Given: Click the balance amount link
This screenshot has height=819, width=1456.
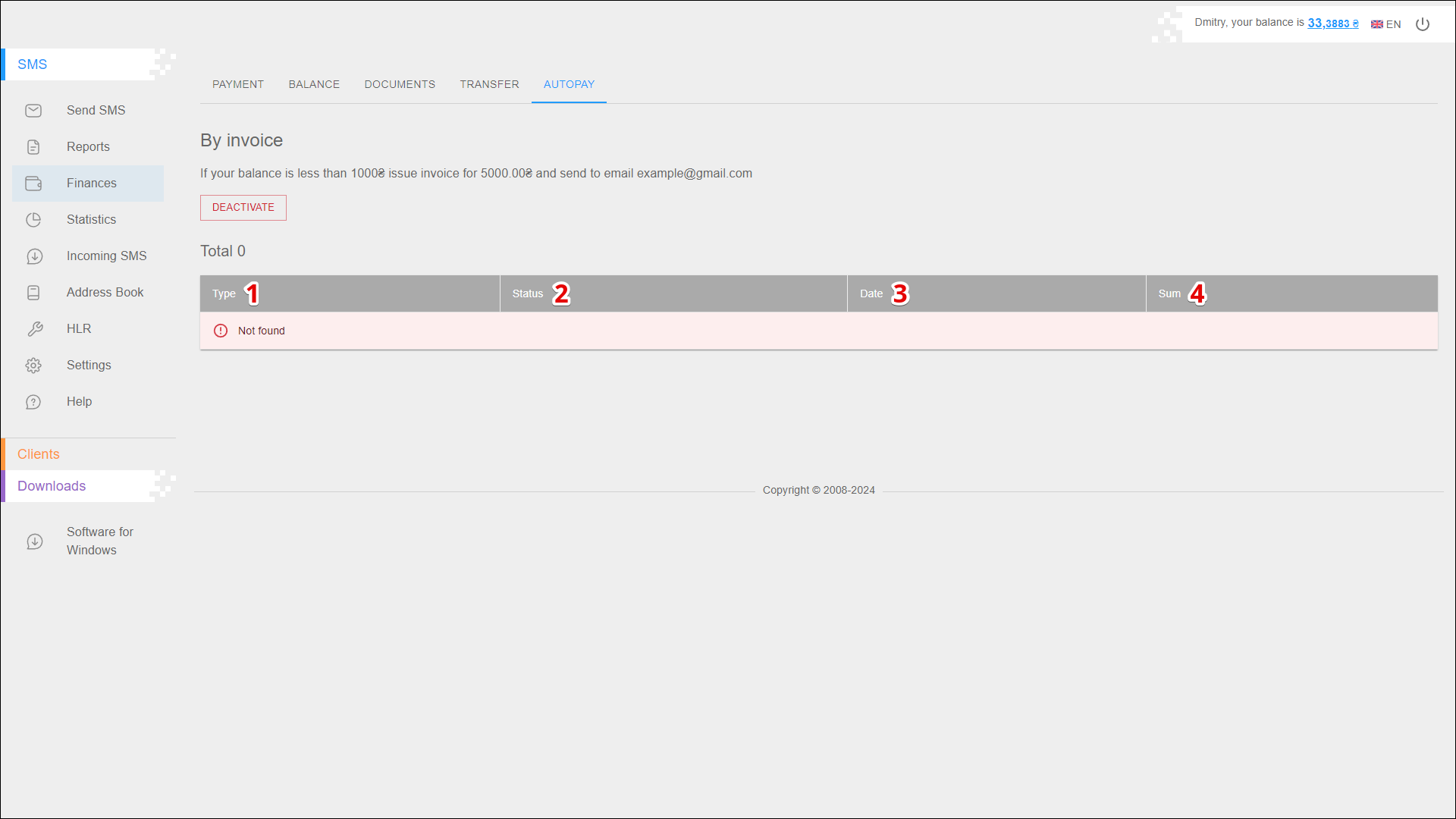Looking at the screenshot, I should click(x=1332, y=24).
